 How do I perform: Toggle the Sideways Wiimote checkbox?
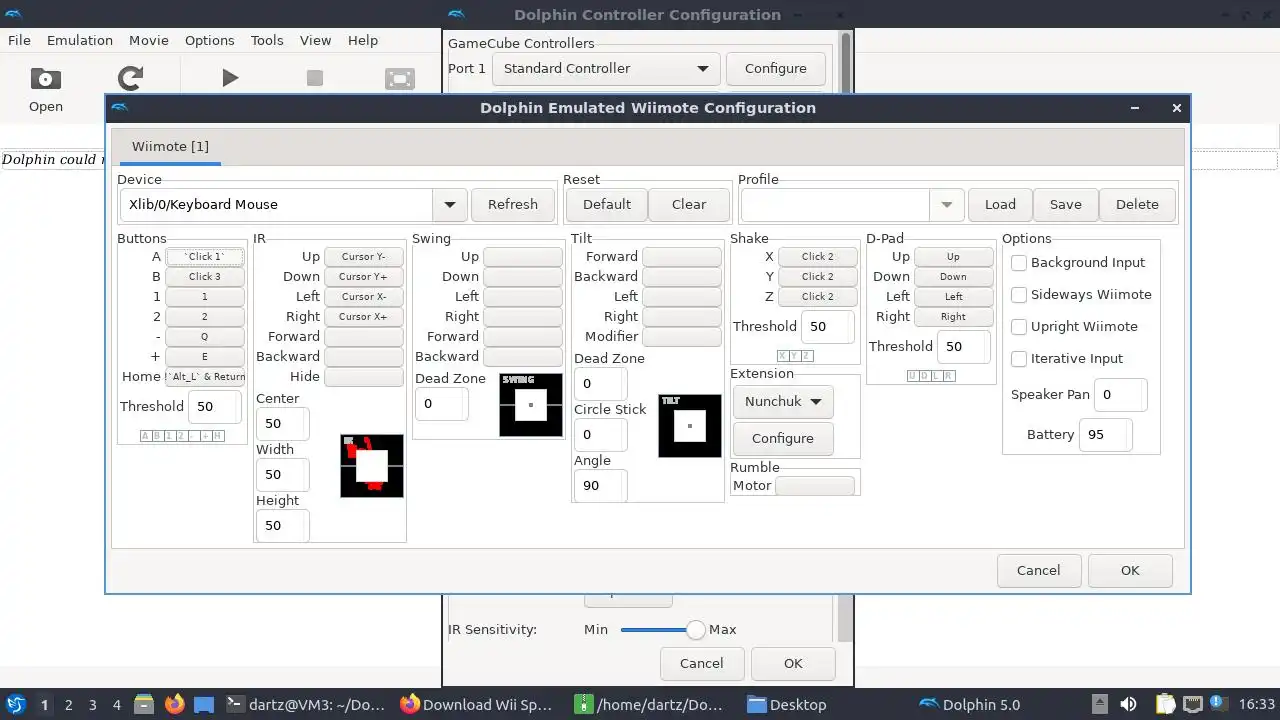pyautogui.click(x=1019, y=294)
